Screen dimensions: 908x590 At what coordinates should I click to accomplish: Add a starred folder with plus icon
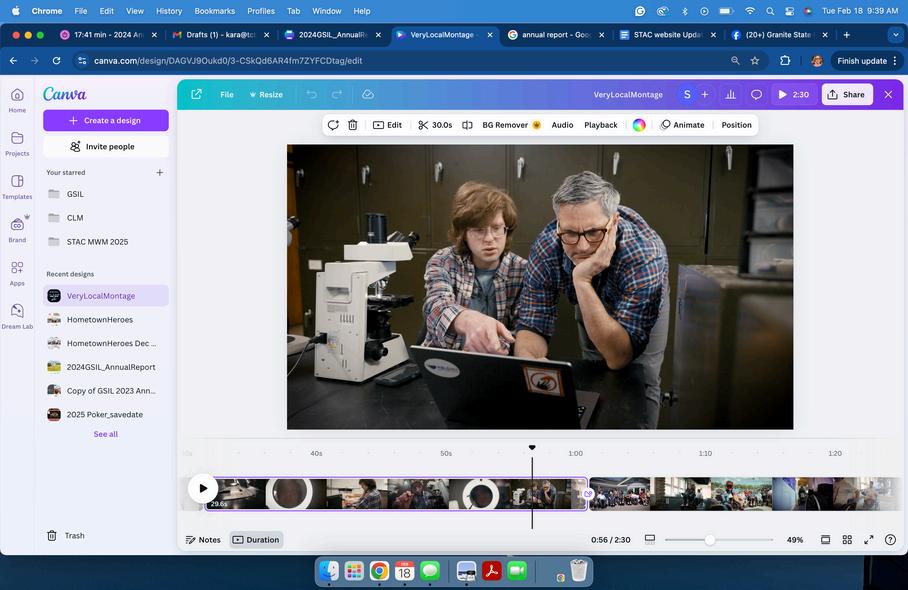point(160,173)
